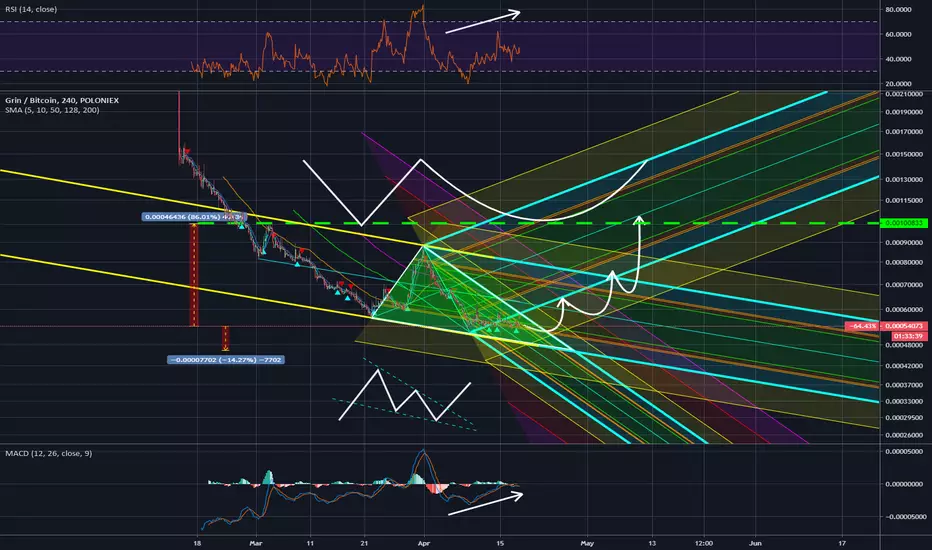Viewport: 932px width, 550px height.
Task: Click the 40.0000 RSI scale value
Action: [898, 59]
